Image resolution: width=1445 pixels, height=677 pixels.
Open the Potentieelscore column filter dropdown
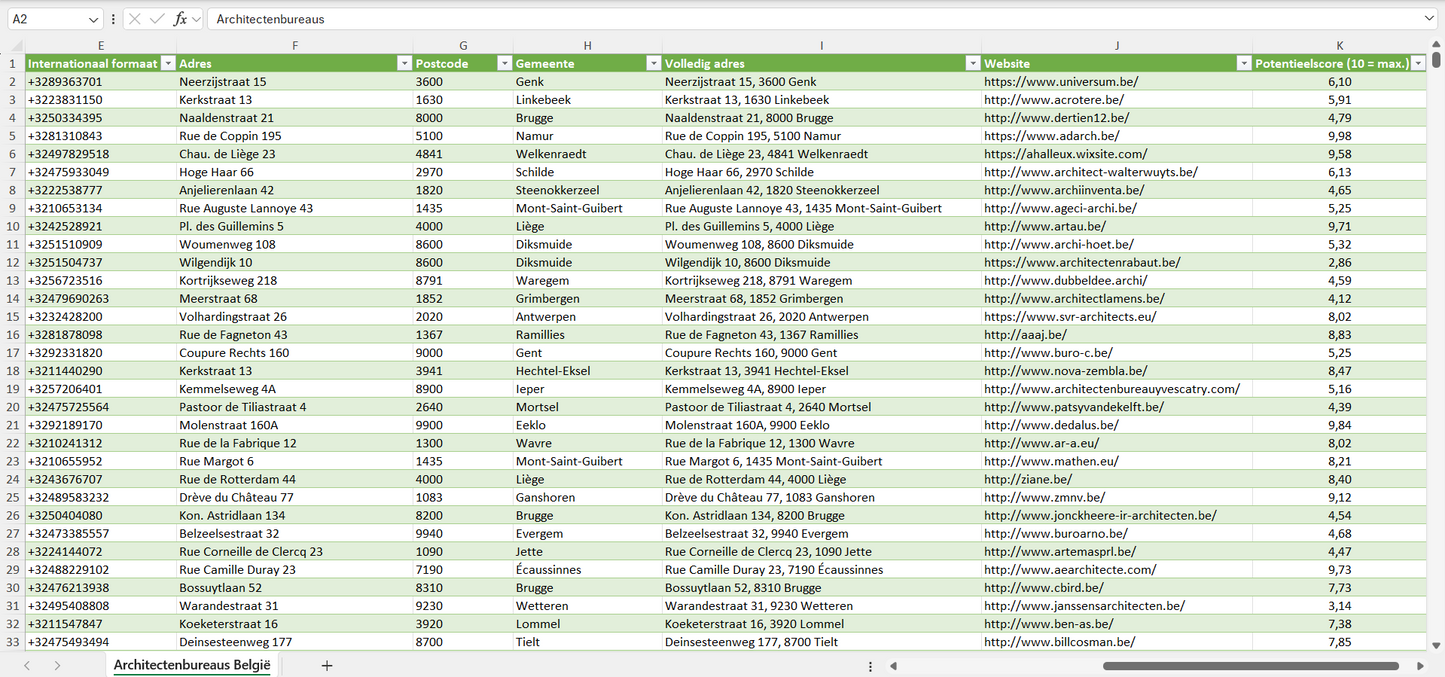[x=1417, y=64]
